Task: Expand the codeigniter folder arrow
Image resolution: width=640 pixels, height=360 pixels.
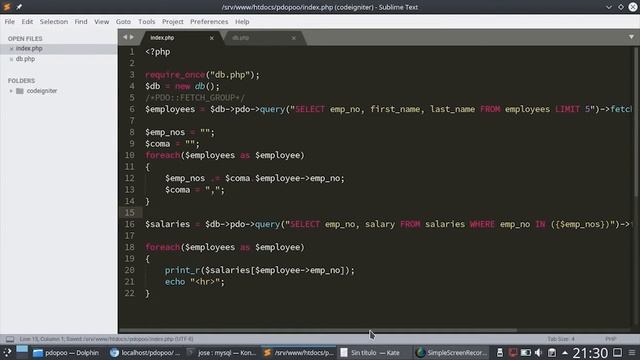Action: (x=11, y=91)
